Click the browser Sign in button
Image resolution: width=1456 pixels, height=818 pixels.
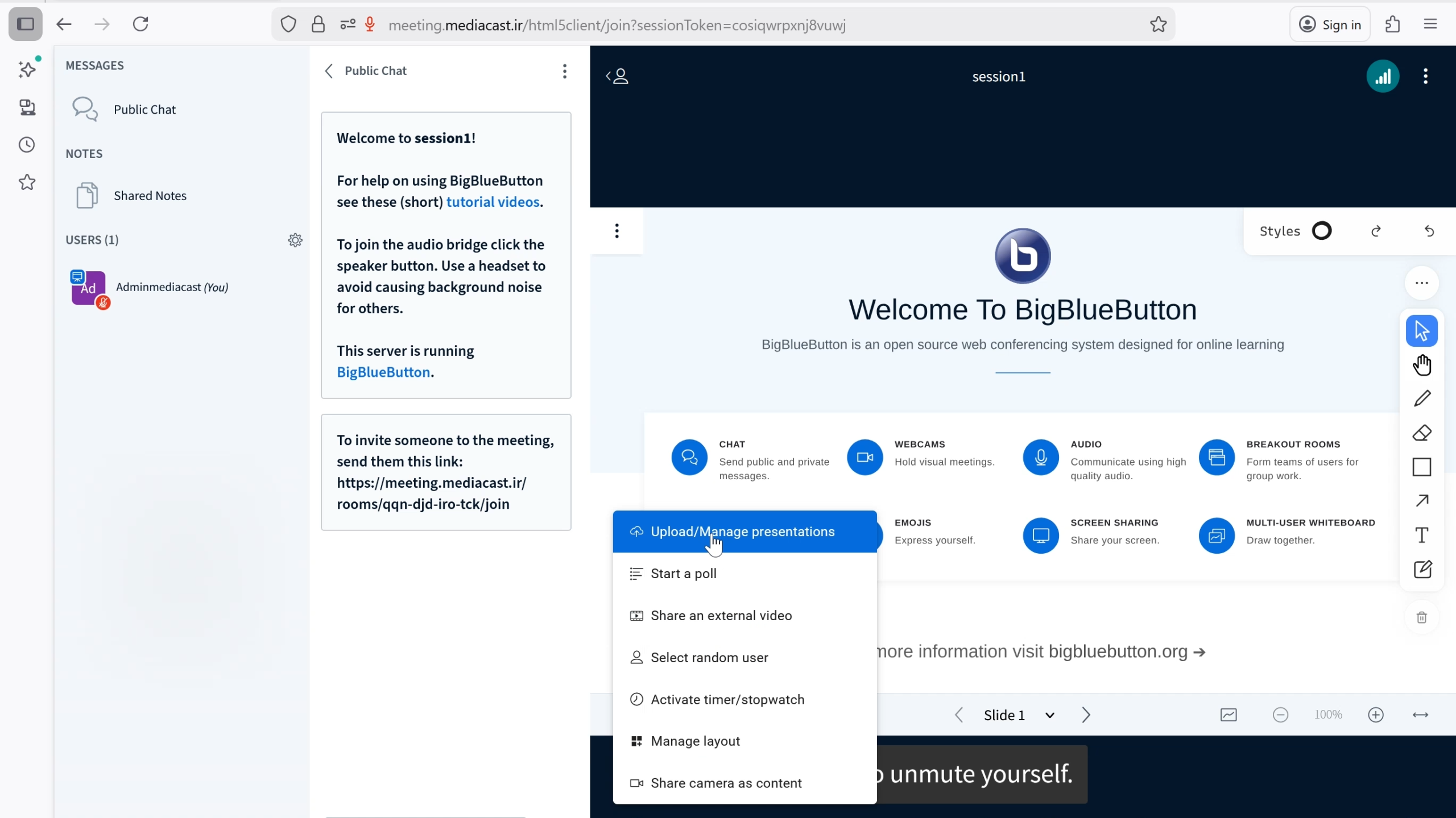pos(1330,24)
